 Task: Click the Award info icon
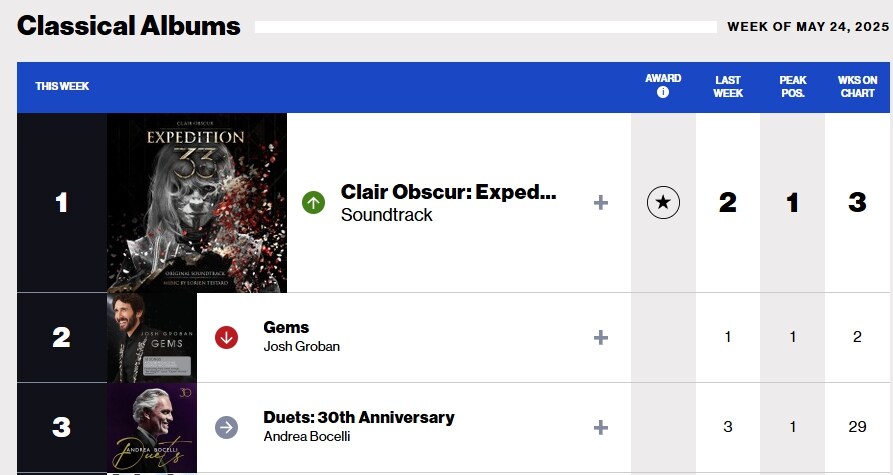tap(663, 93)
